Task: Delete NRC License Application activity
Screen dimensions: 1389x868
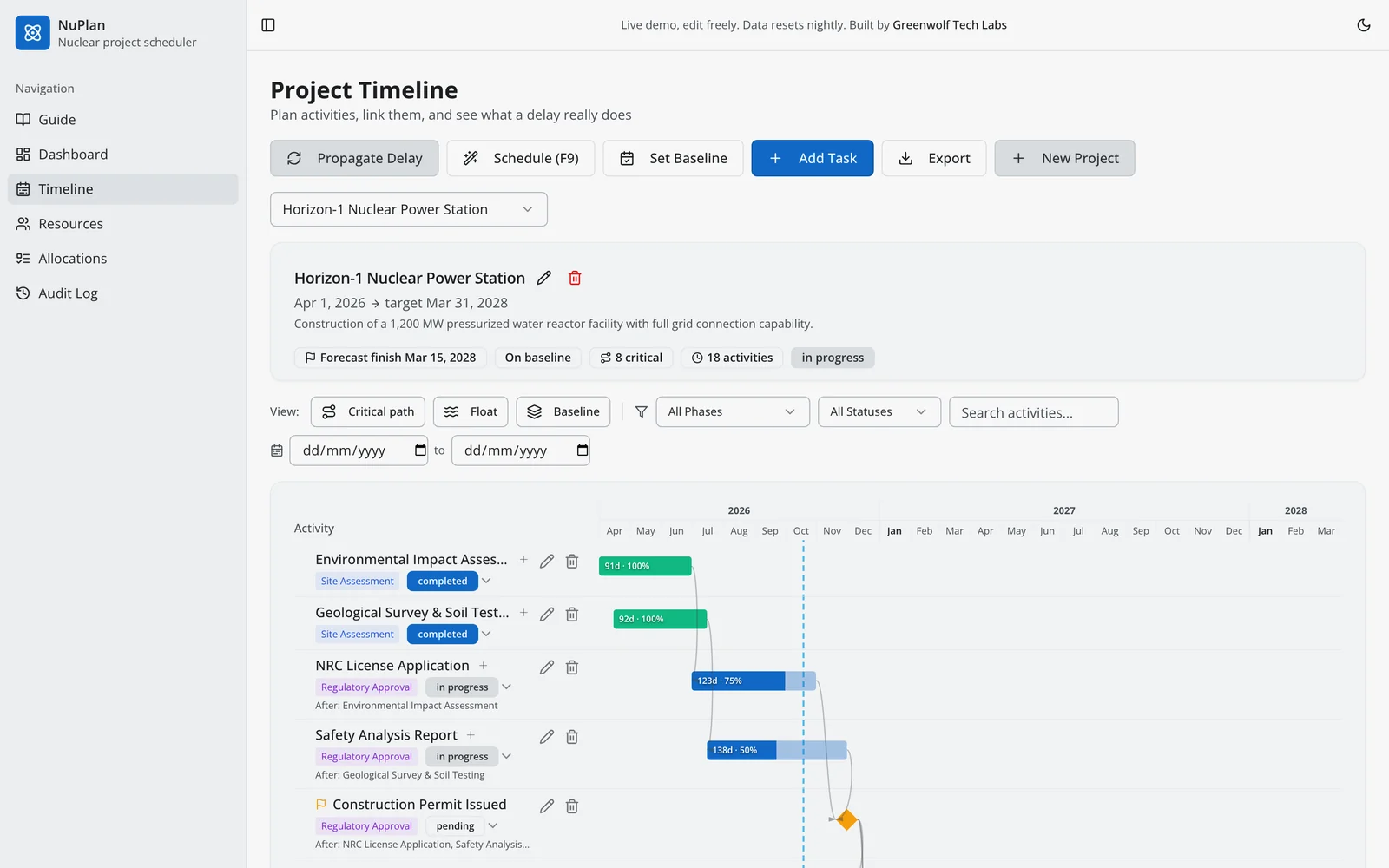Action: click(572, 667)
